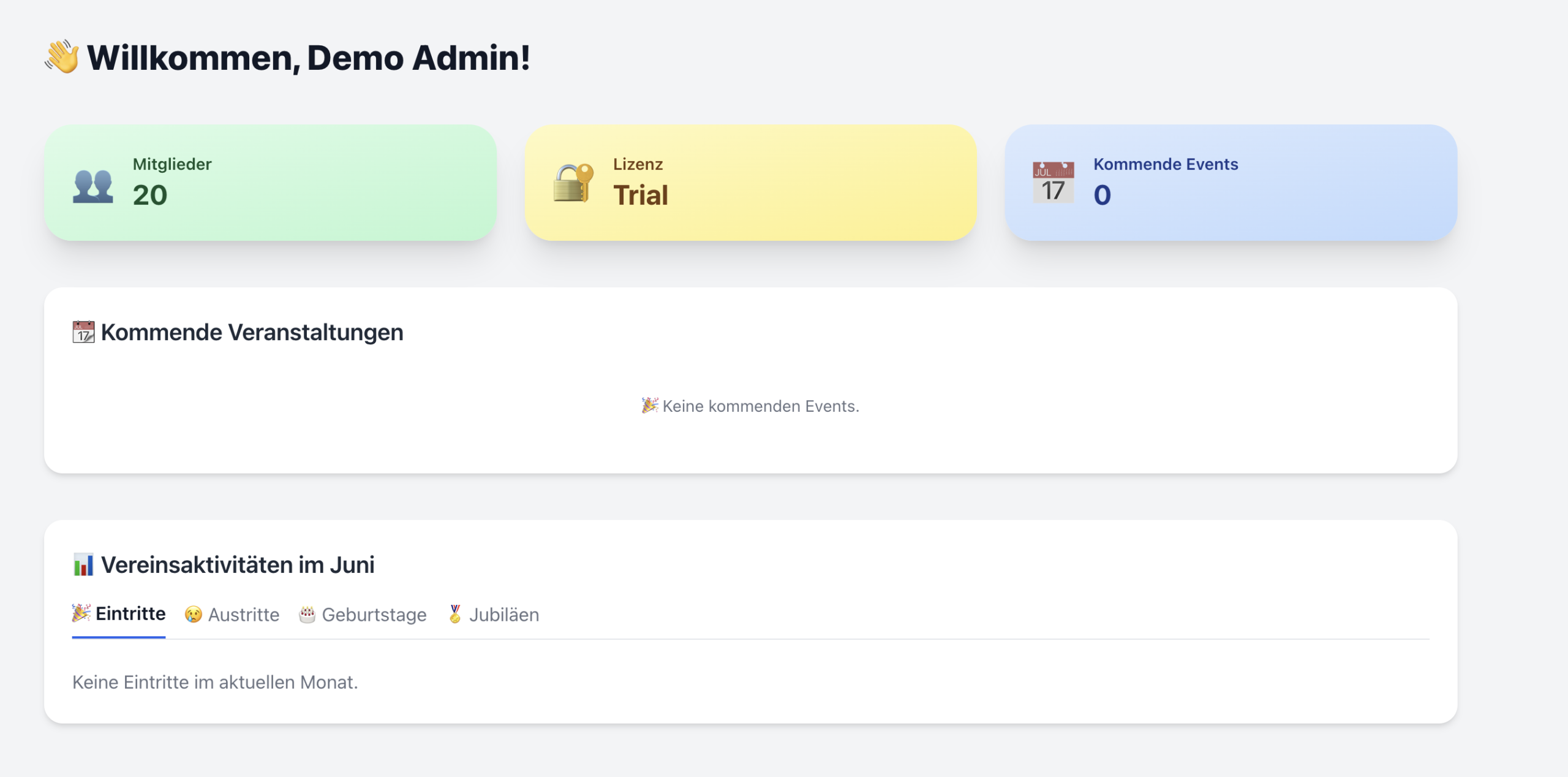Open the yellow Lizenz Trial card
This screenshot has width=1568, height=777.
pos(750,183)
